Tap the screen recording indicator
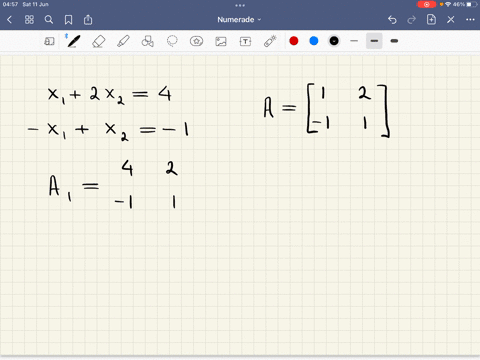Screen dimensions: 480x360 click(426, 4)
